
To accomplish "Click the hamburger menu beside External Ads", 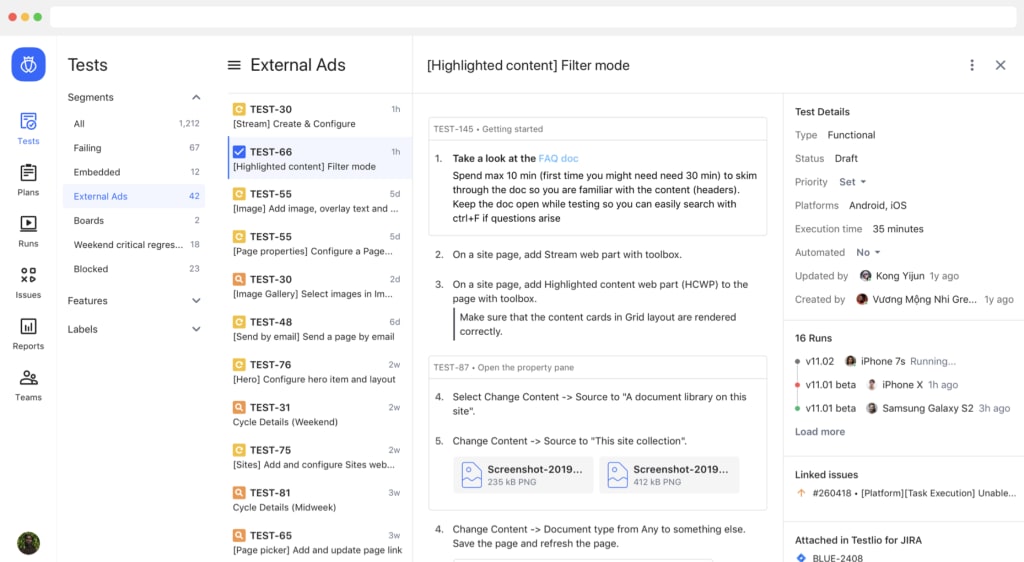I will 234,65.
